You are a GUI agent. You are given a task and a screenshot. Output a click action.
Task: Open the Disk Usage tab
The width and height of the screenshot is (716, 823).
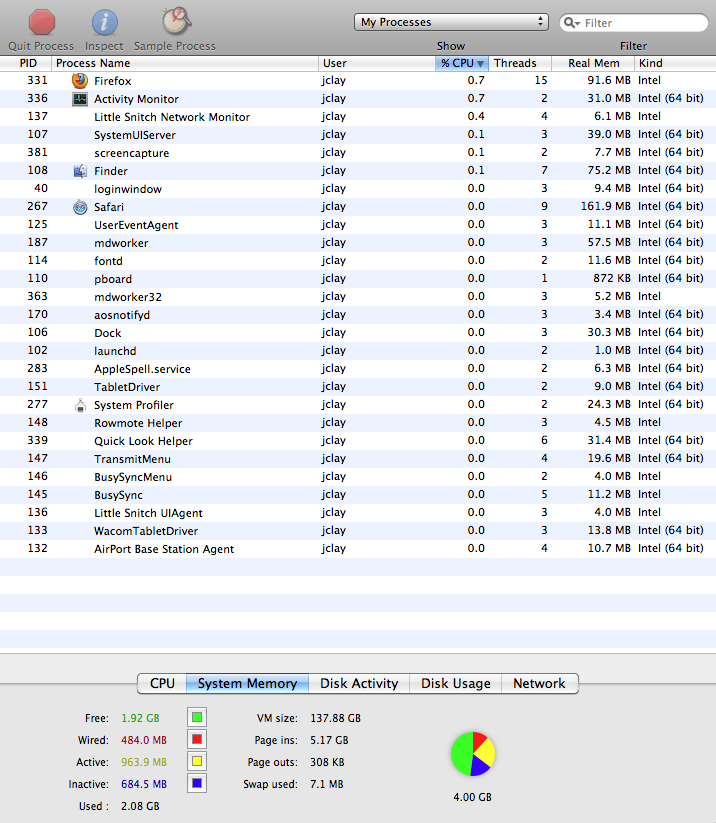(x=456, y=683)
